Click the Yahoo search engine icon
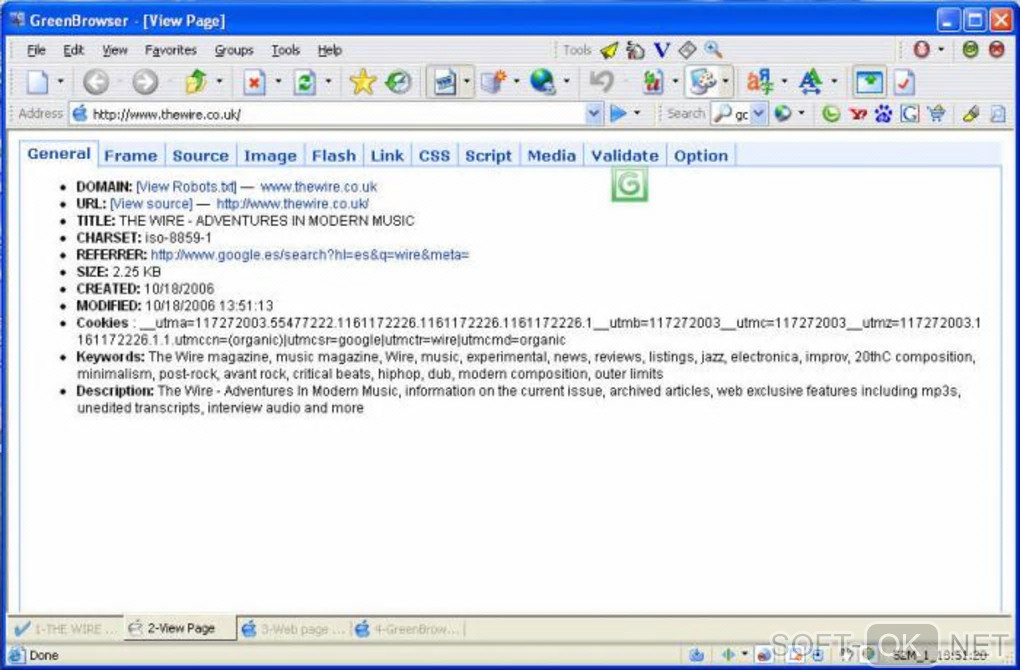 point(858,114)
